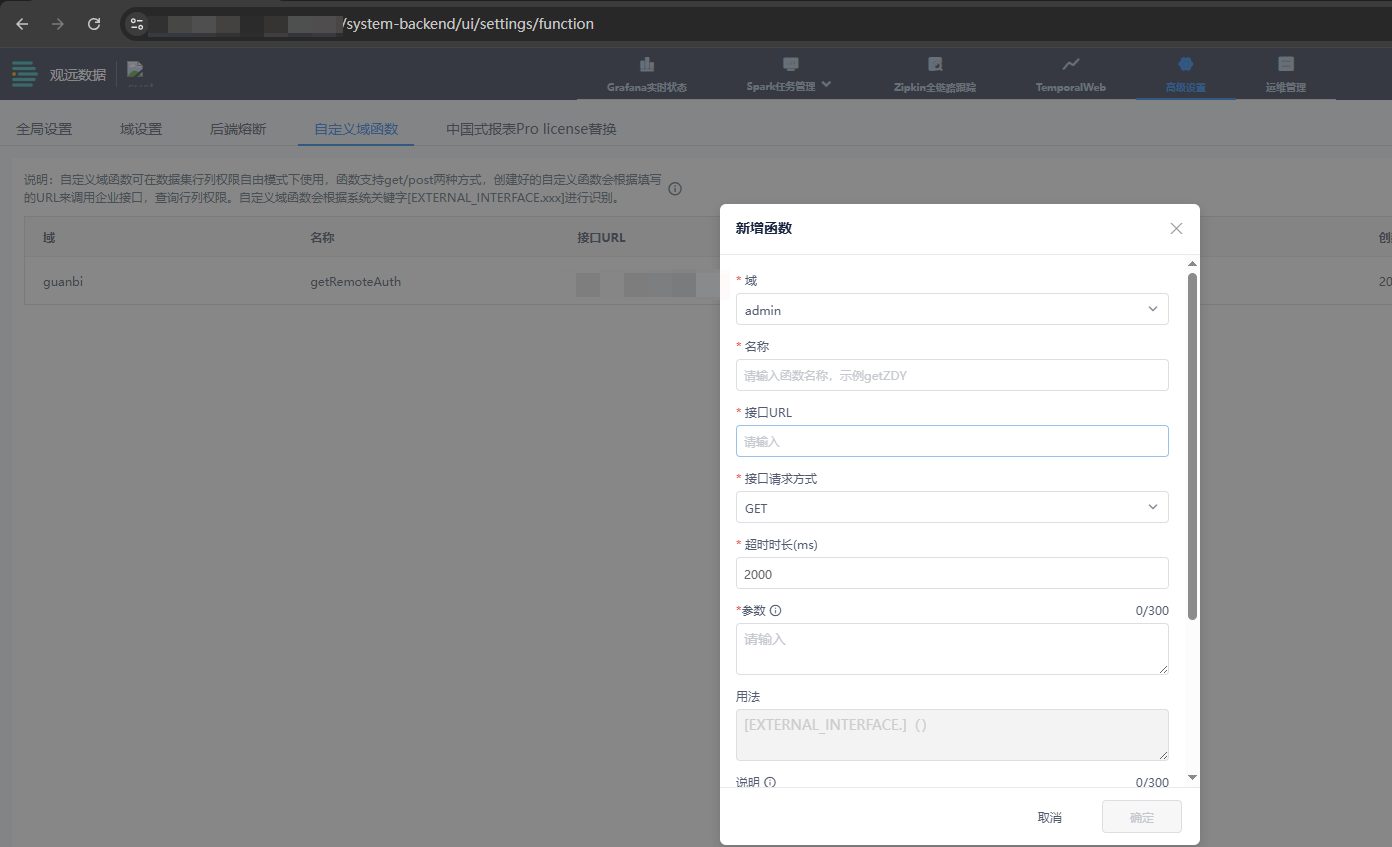Open Grafana实时状态 from top navigation
Screen dimensions: 1392x847
coord(647,76)
